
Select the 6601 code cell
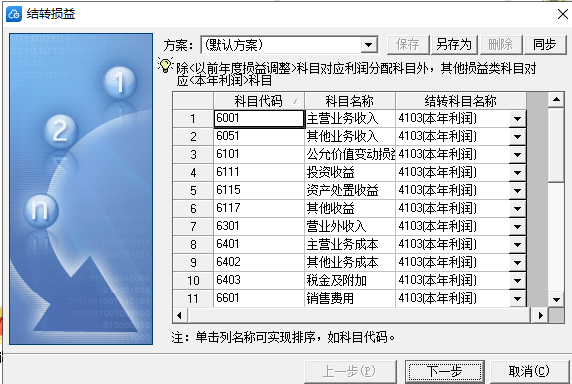(x=259, y=299)
